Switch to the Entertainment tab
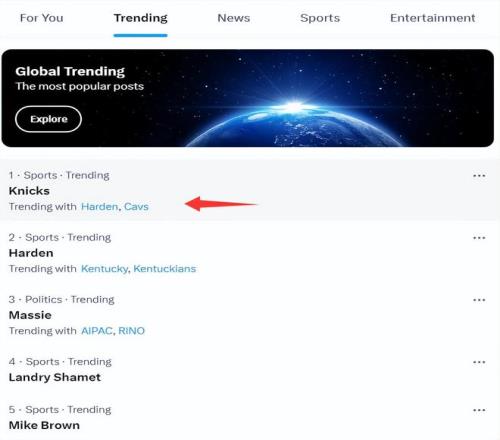The image size is (500, 440). 433,18
